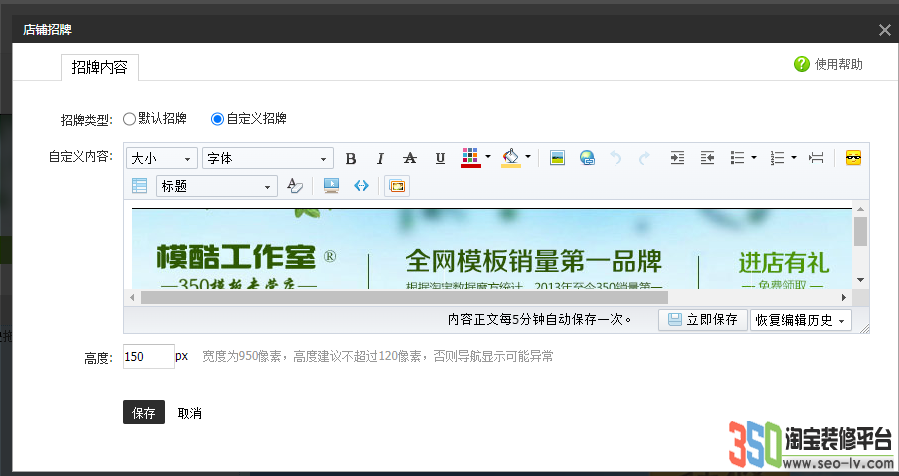Click the editor resize grip corner
Screen dimensions: 899x476
point(865,329)
